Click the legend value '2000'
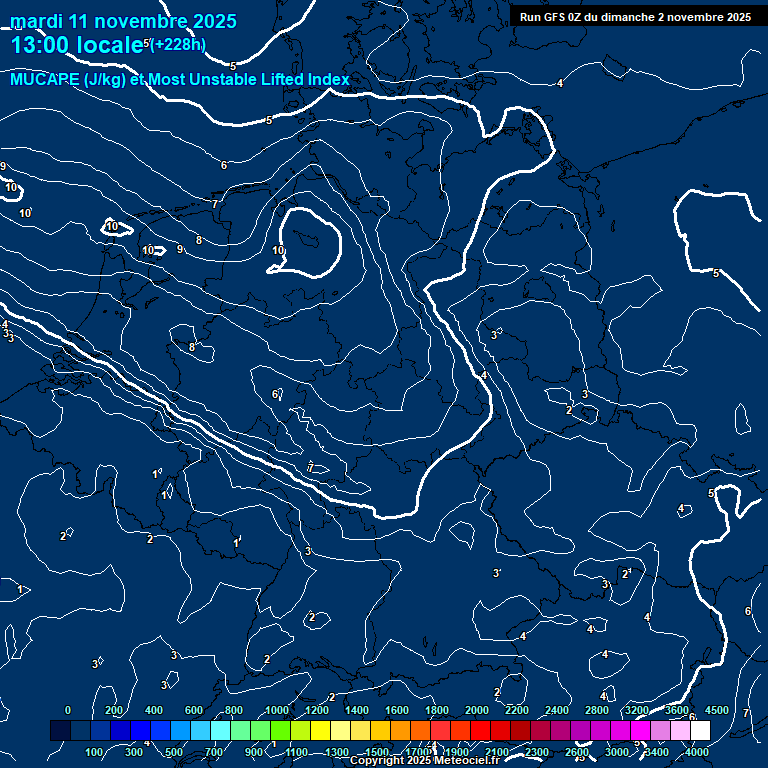 pos(477,710)
